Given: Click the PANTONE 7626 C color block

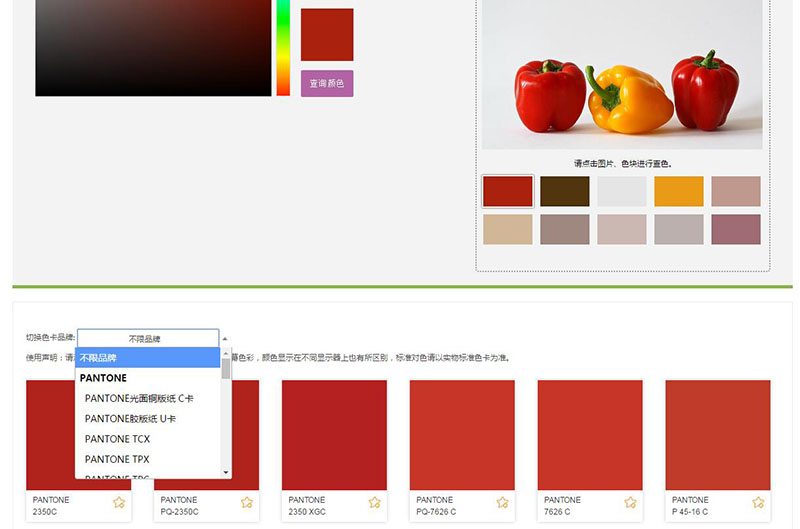Looking at the screenshot, I should 590,435.
